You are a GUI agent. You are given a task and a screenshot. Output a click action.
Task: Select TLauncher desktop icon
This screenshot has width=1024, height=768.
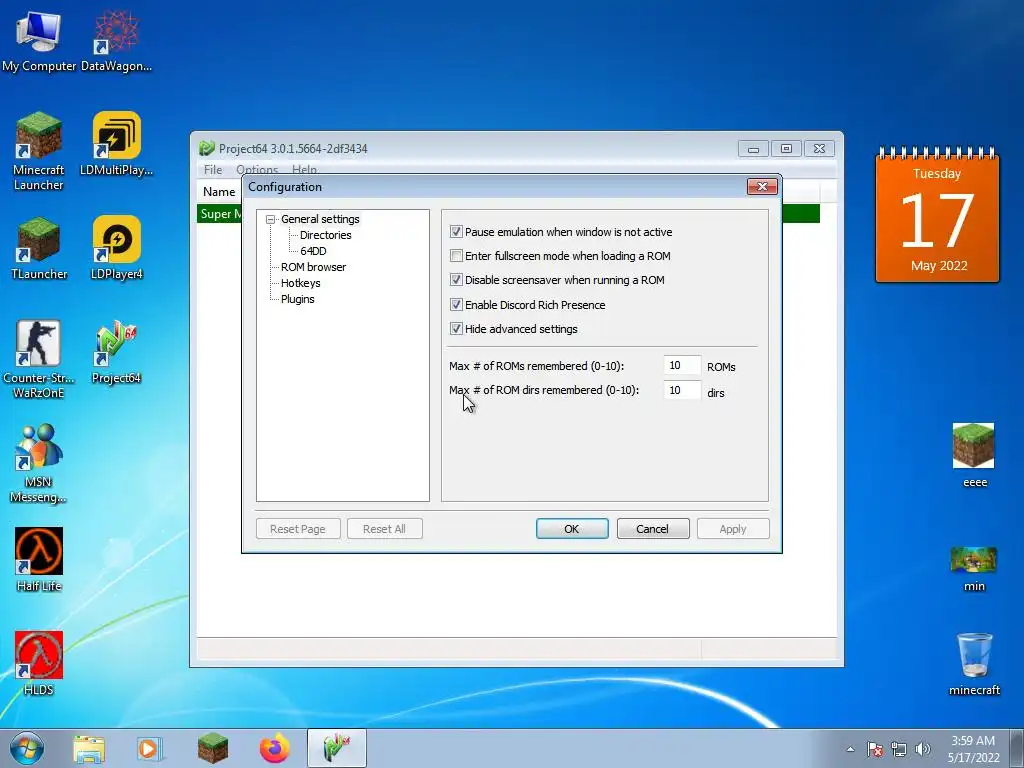[x=39, y=248]
